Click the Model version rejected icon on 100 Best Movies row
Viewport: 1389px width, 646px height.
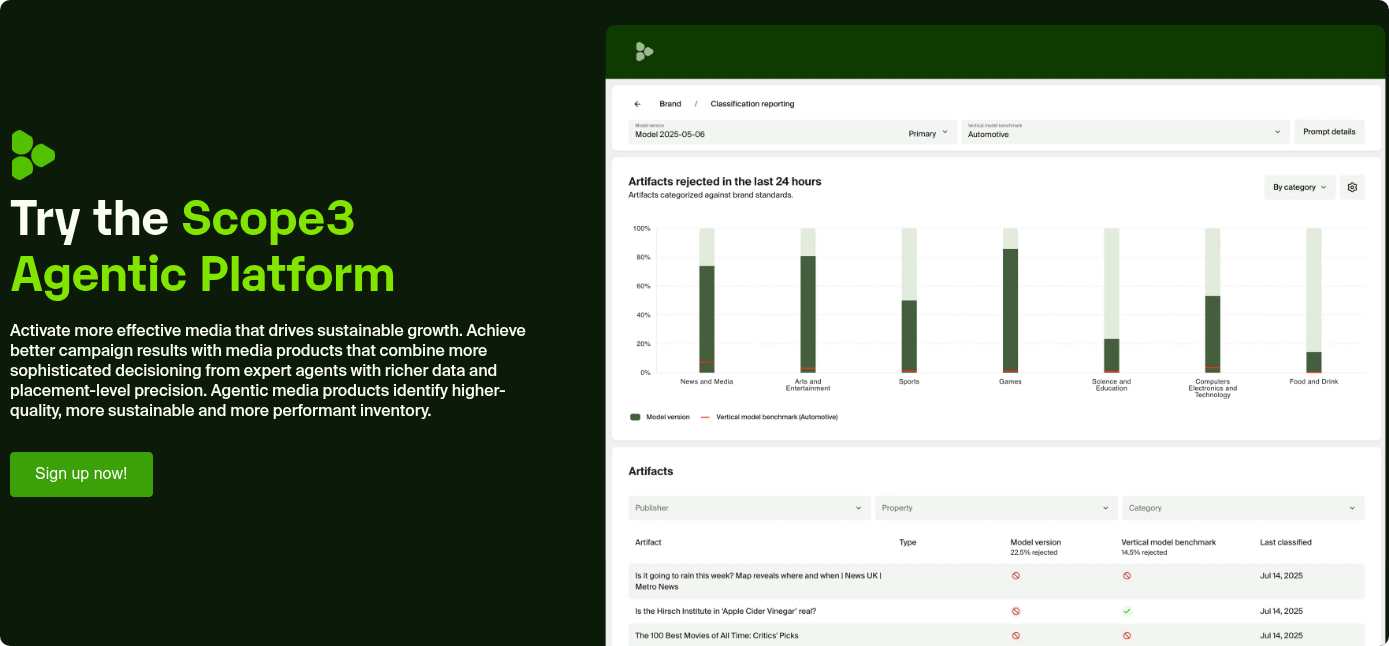(x=1016, y=635)
